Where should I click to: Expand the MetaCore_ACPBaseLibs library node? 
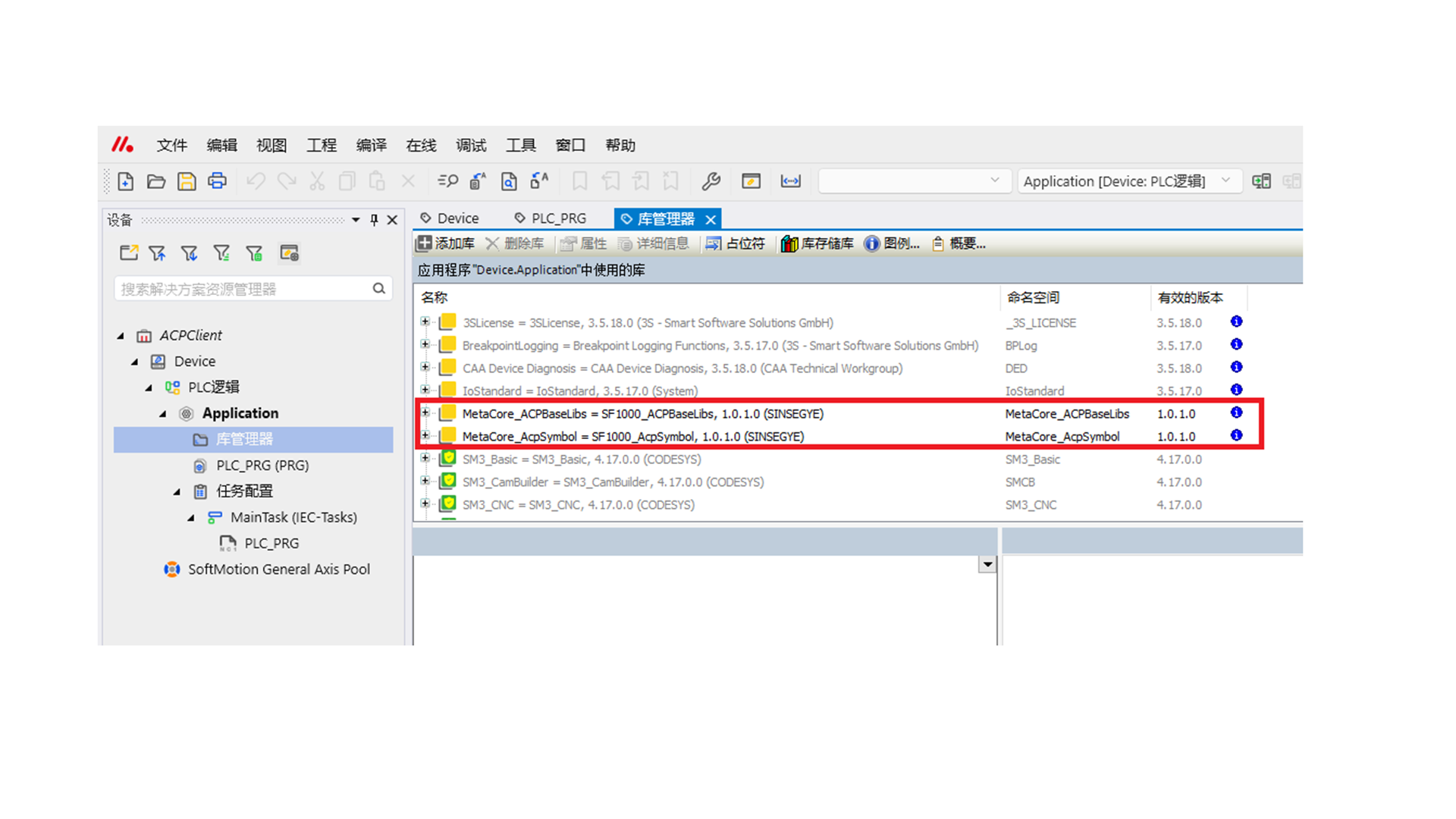tap(425, 413)
